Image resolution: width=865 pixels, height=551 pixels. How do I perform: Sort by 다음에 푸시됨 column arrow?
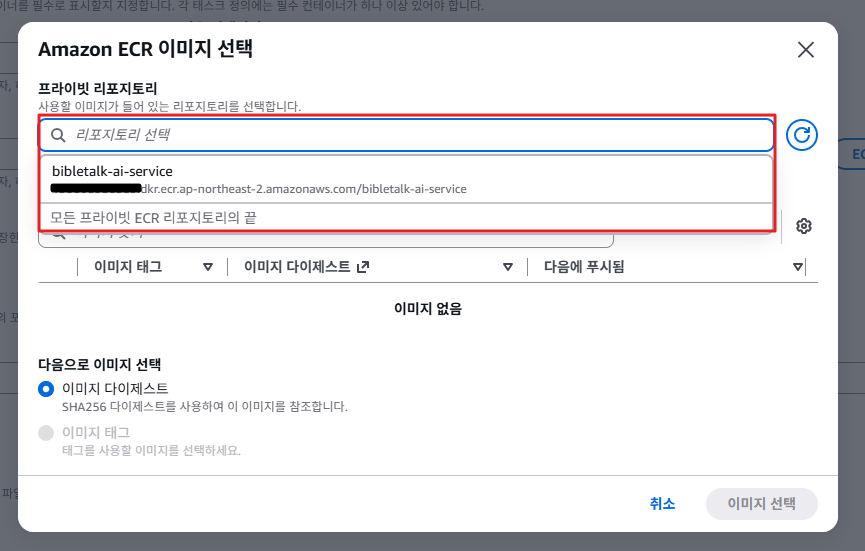click(x=798, y=267)
